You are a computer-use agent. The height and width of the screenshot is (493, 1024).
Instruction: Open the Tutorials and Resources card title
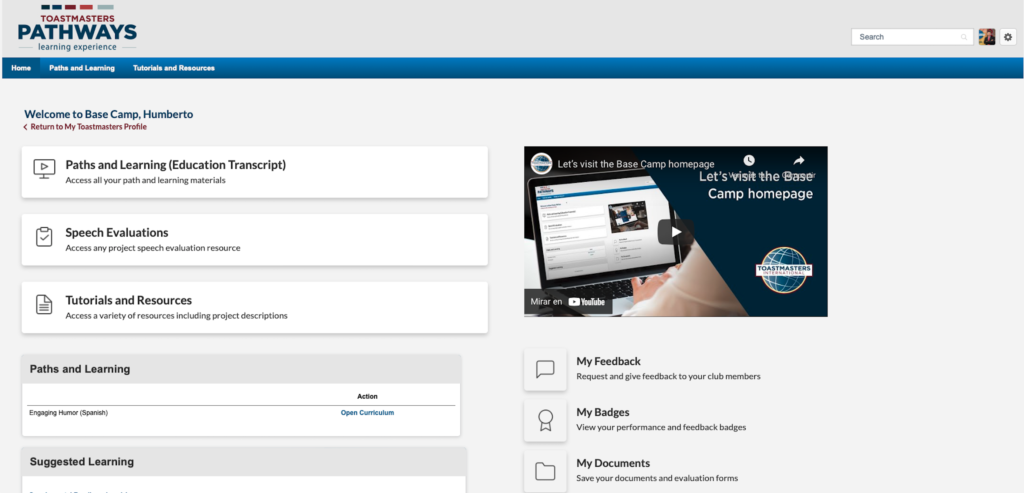(x=129, y=300)
